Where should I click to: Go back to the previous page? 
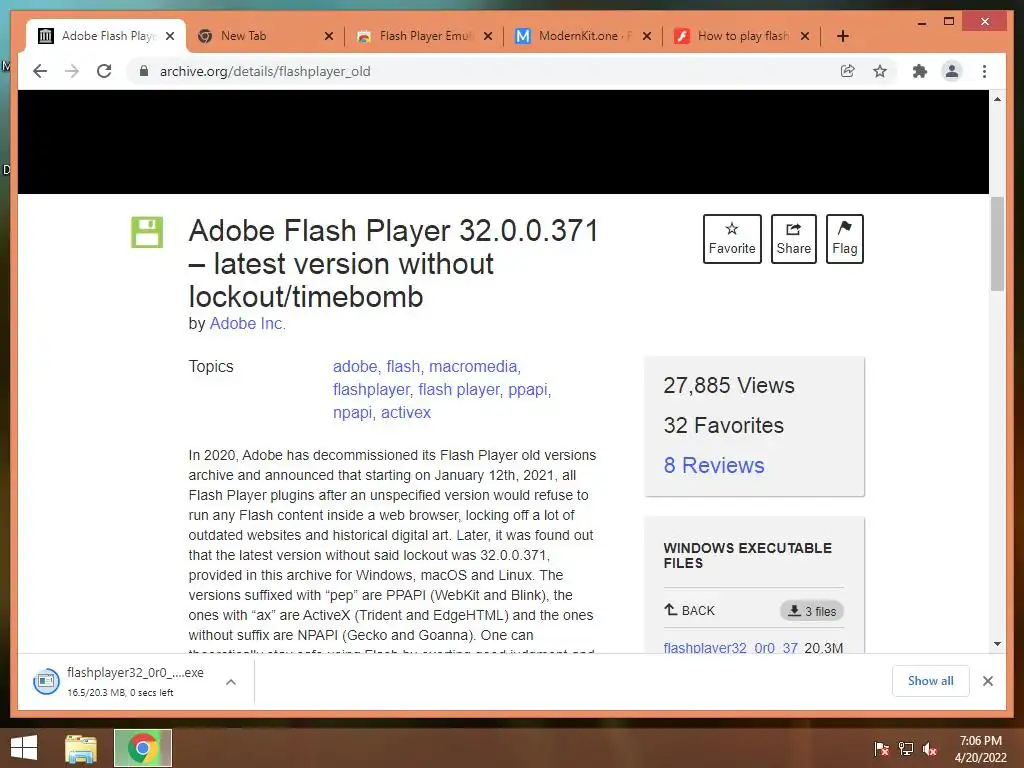coord(40,71)
